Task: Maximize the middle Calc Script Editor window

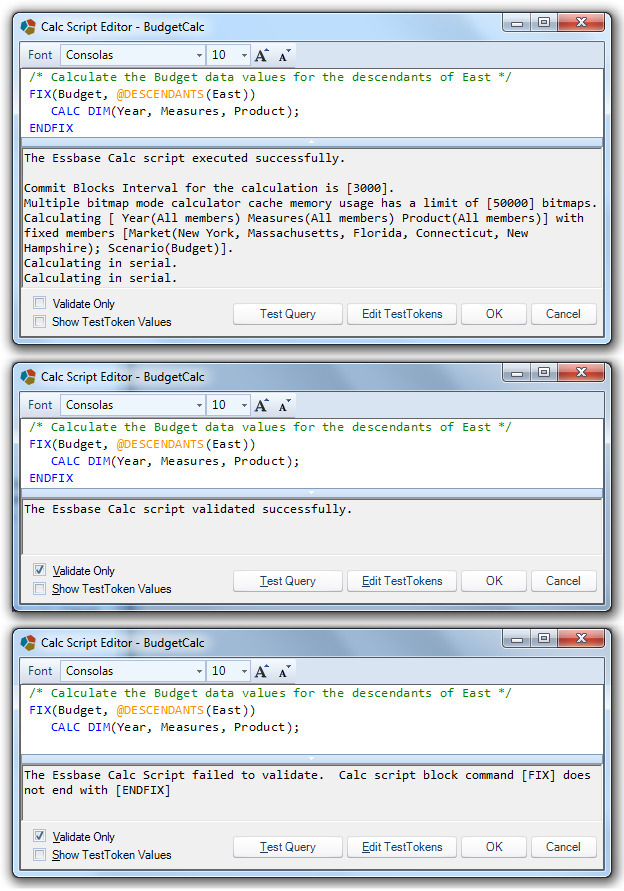Action: pyautogui.click(x=544, y=372)
